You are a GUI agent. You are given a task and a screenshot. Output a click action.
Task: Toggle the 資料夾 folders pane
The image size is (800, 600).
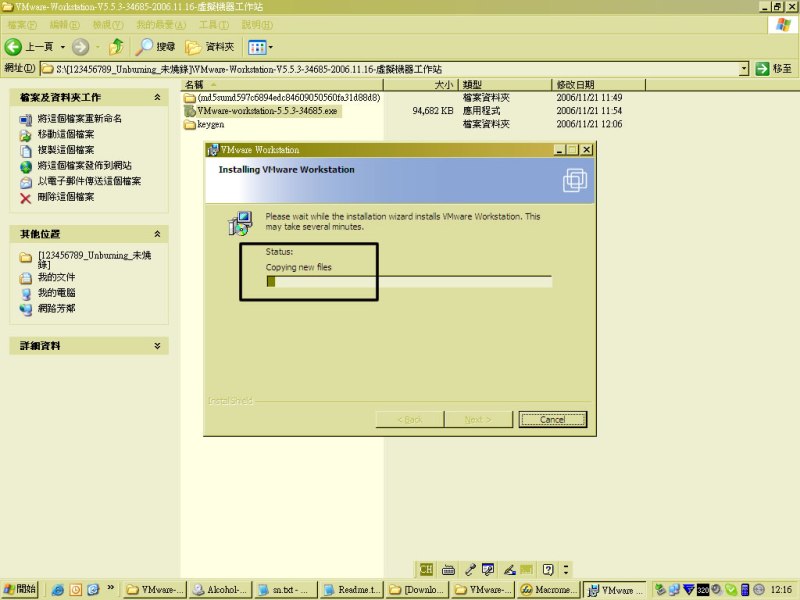tap(210, 47)
